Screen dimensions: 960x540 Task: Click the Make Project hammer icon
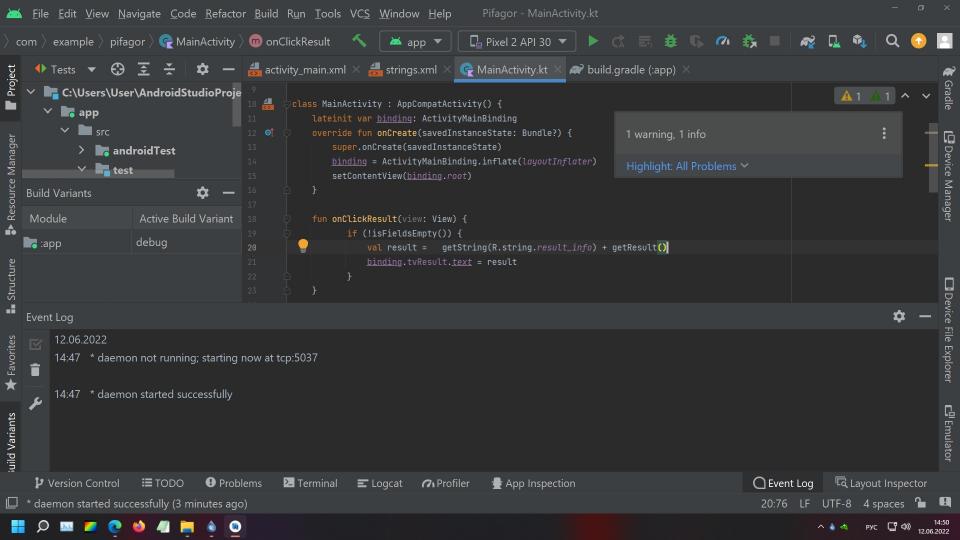(x=359, y=41)
